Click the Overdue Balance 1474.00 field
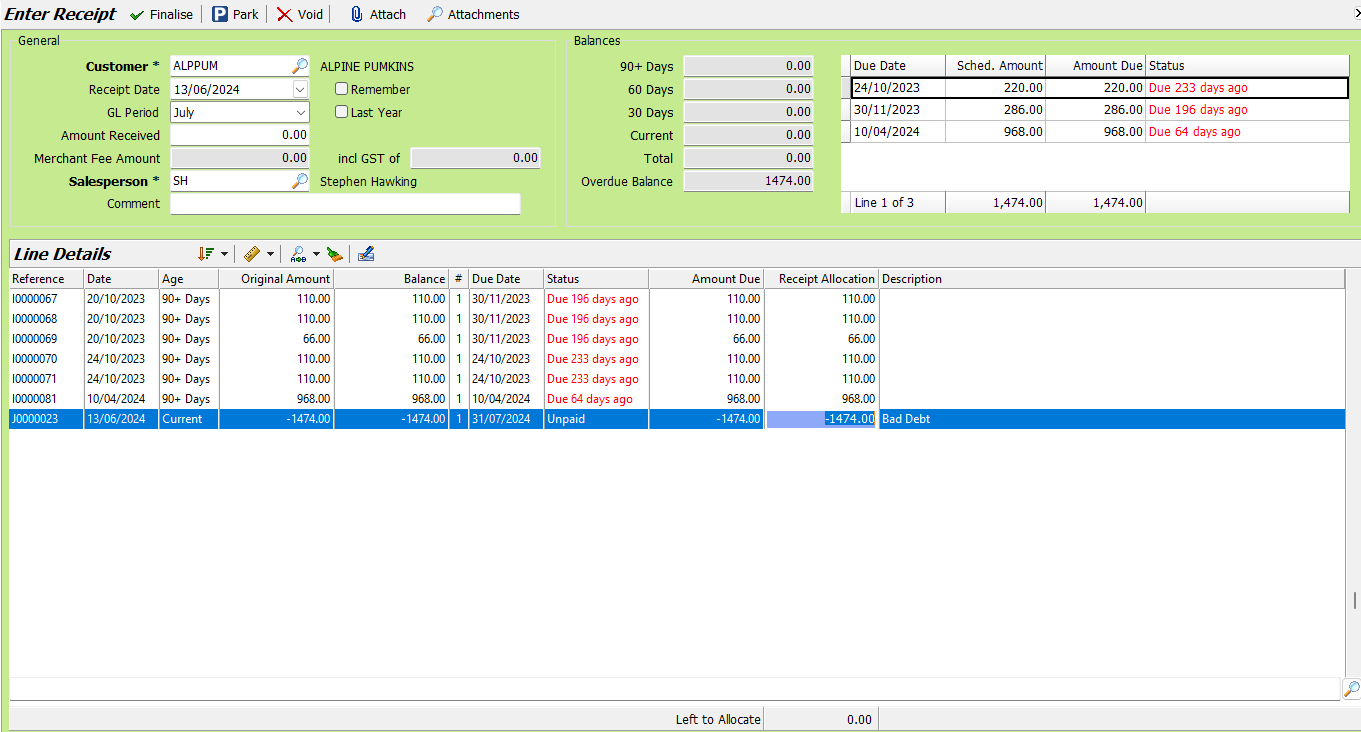1361x732 pixels. 748,181
